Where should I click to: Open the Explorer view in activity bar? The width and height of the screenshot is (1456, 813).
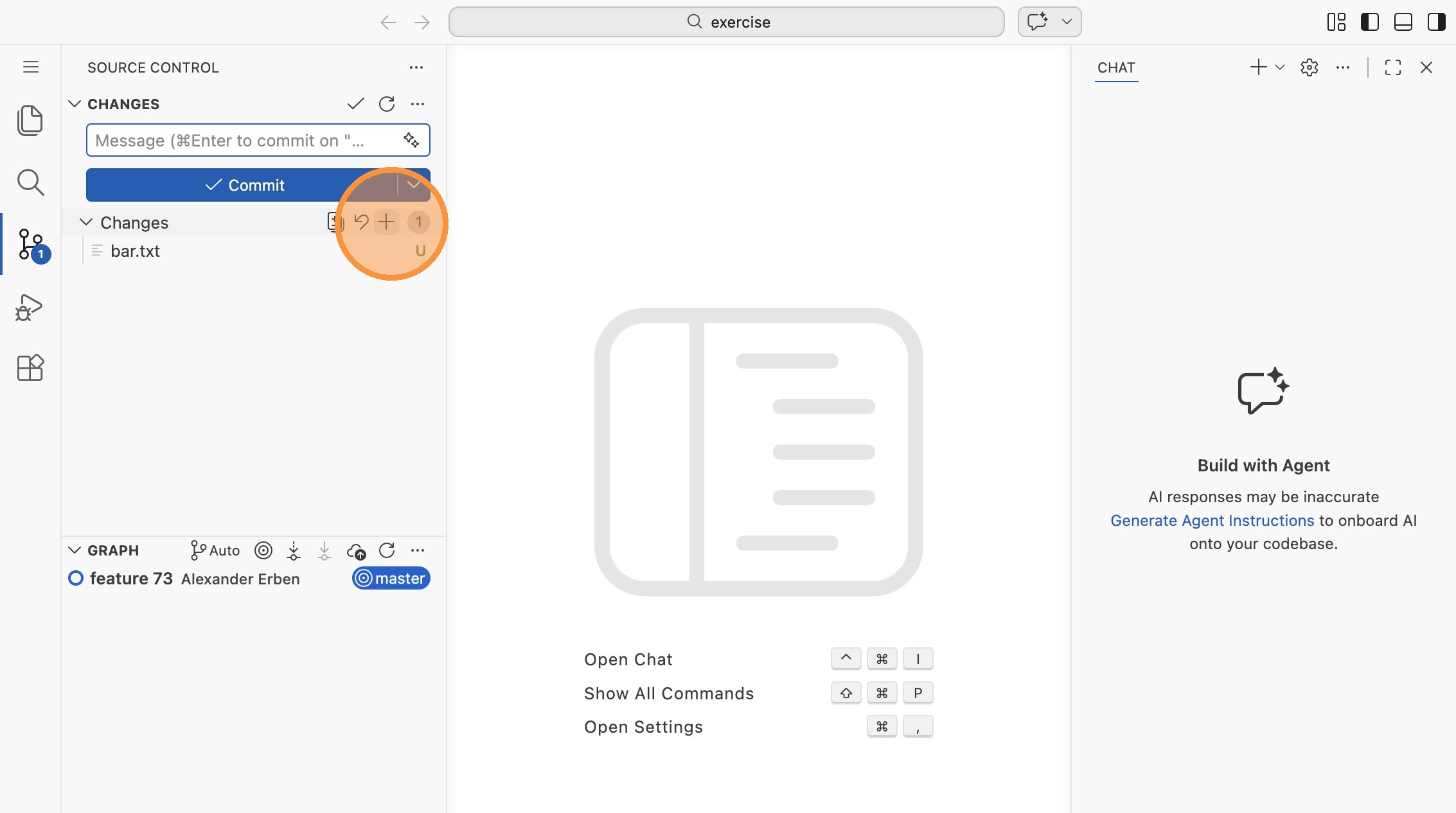click(x=30, y=120)
